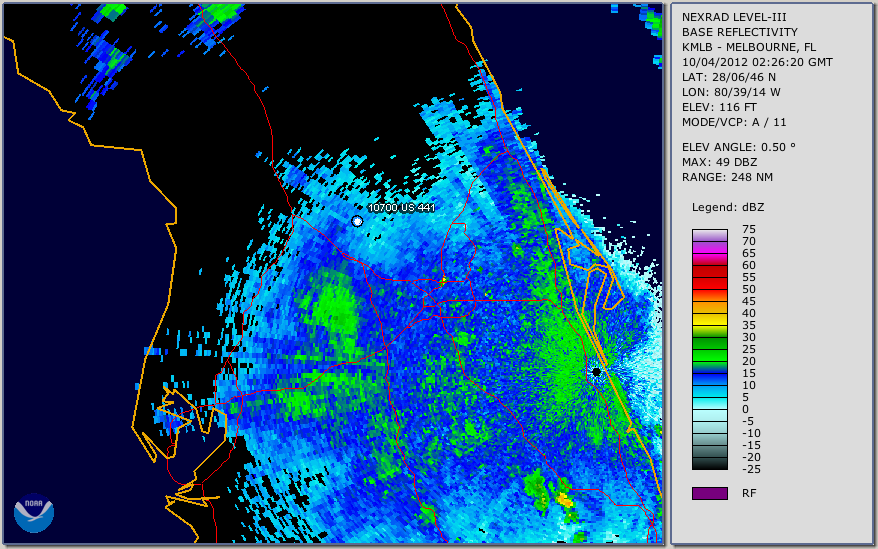The width and height of the screenshot is (878, 549).
Task: Click the 'Legend: dBZ' label
Action: tap(728, 207)
